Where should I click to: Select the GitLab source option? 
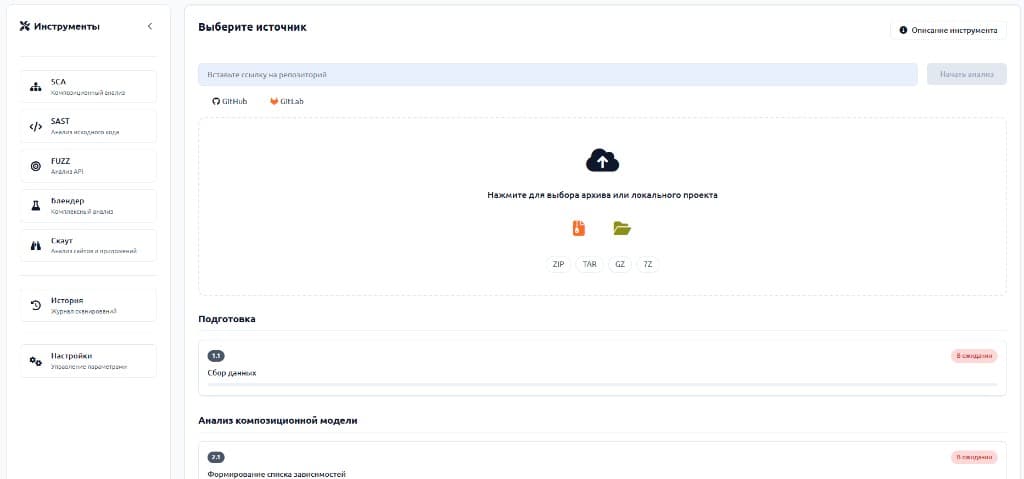[x=287, y=101]
